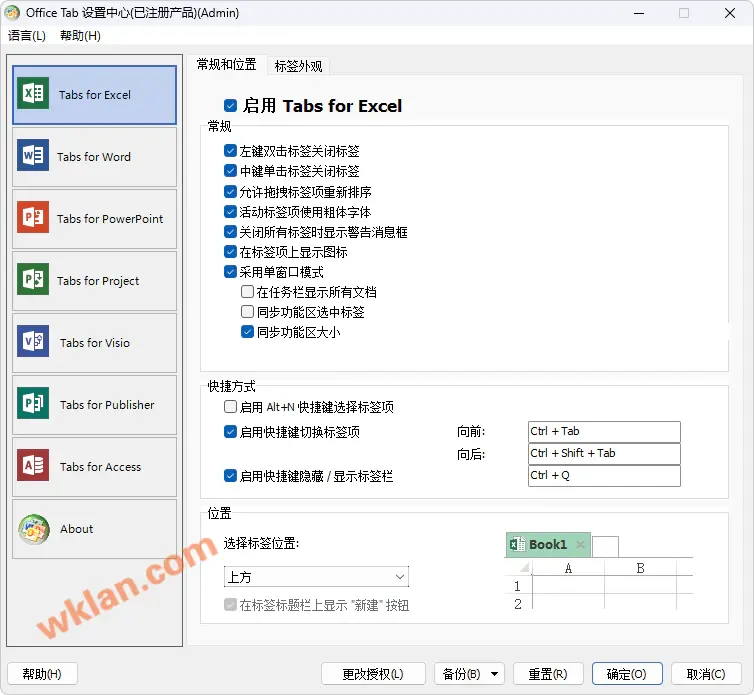This screenshot has width=754, height=695.
Task: Open the Tabs for PowerPoint icon
Action: (33, 217)
